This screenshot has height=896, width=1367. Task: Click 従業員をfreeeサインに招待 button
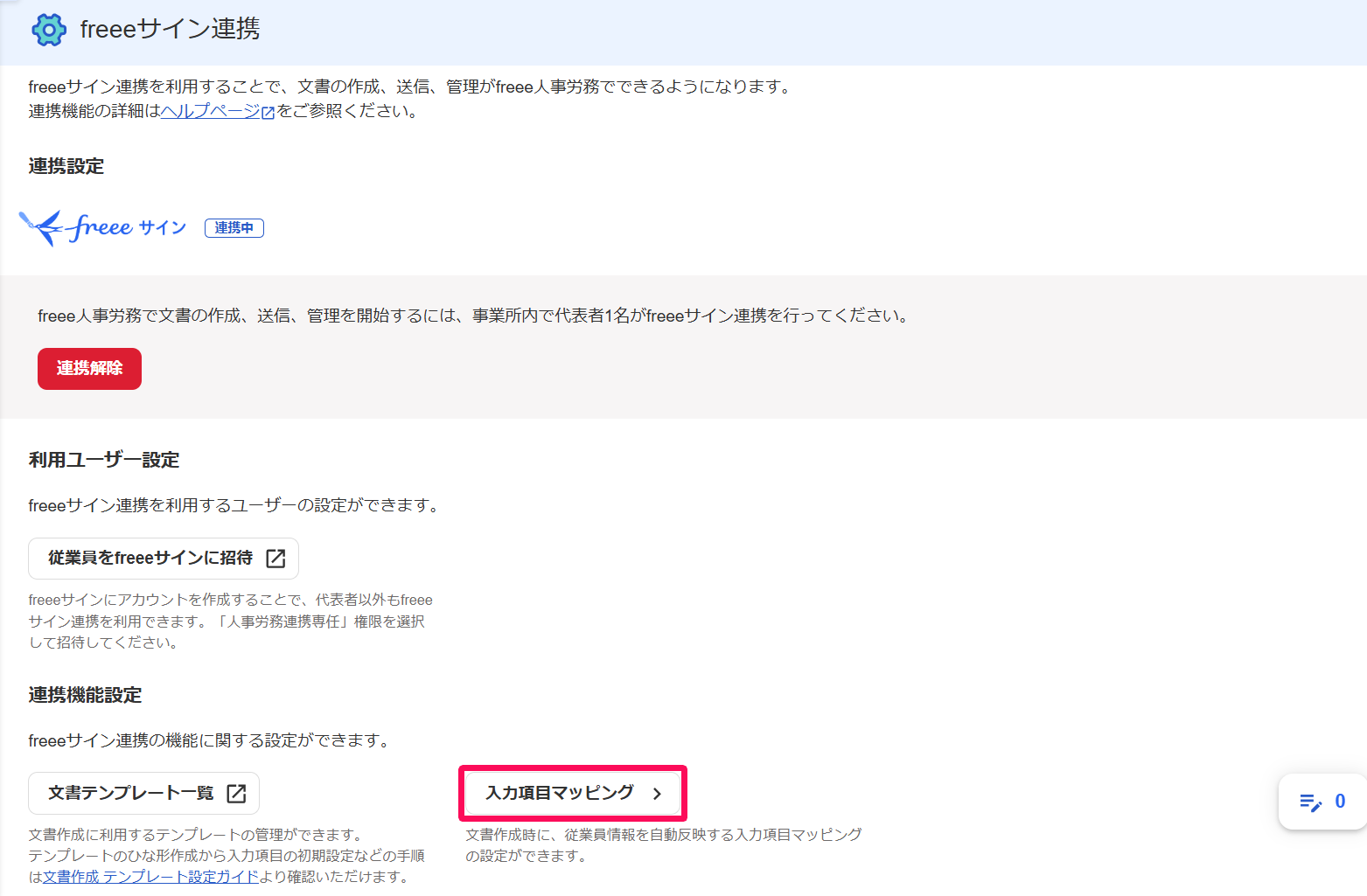(164, 559)
